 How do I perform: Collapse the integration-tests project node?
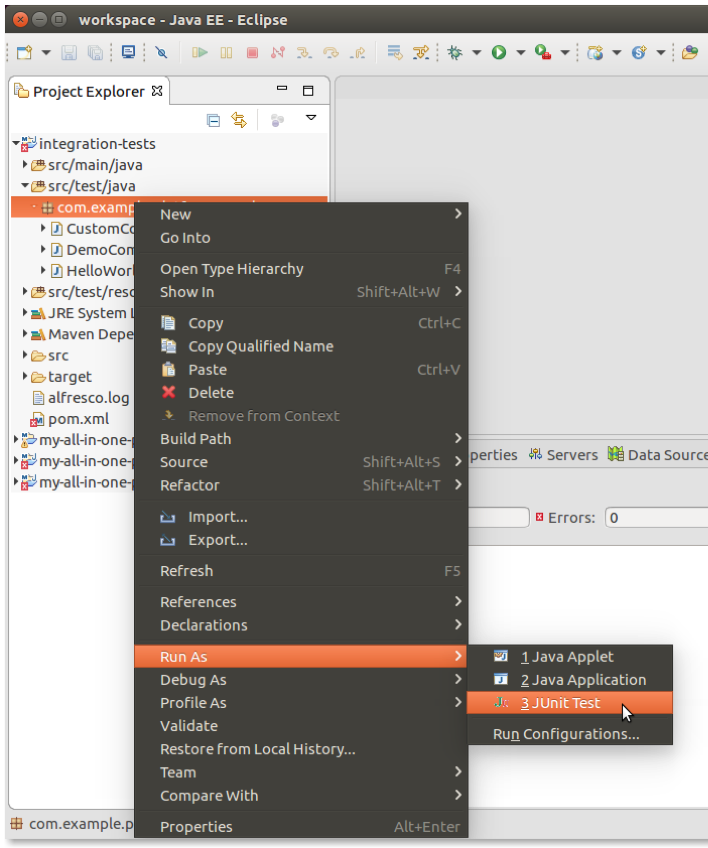pyautogui.click(x=16, y=144)
